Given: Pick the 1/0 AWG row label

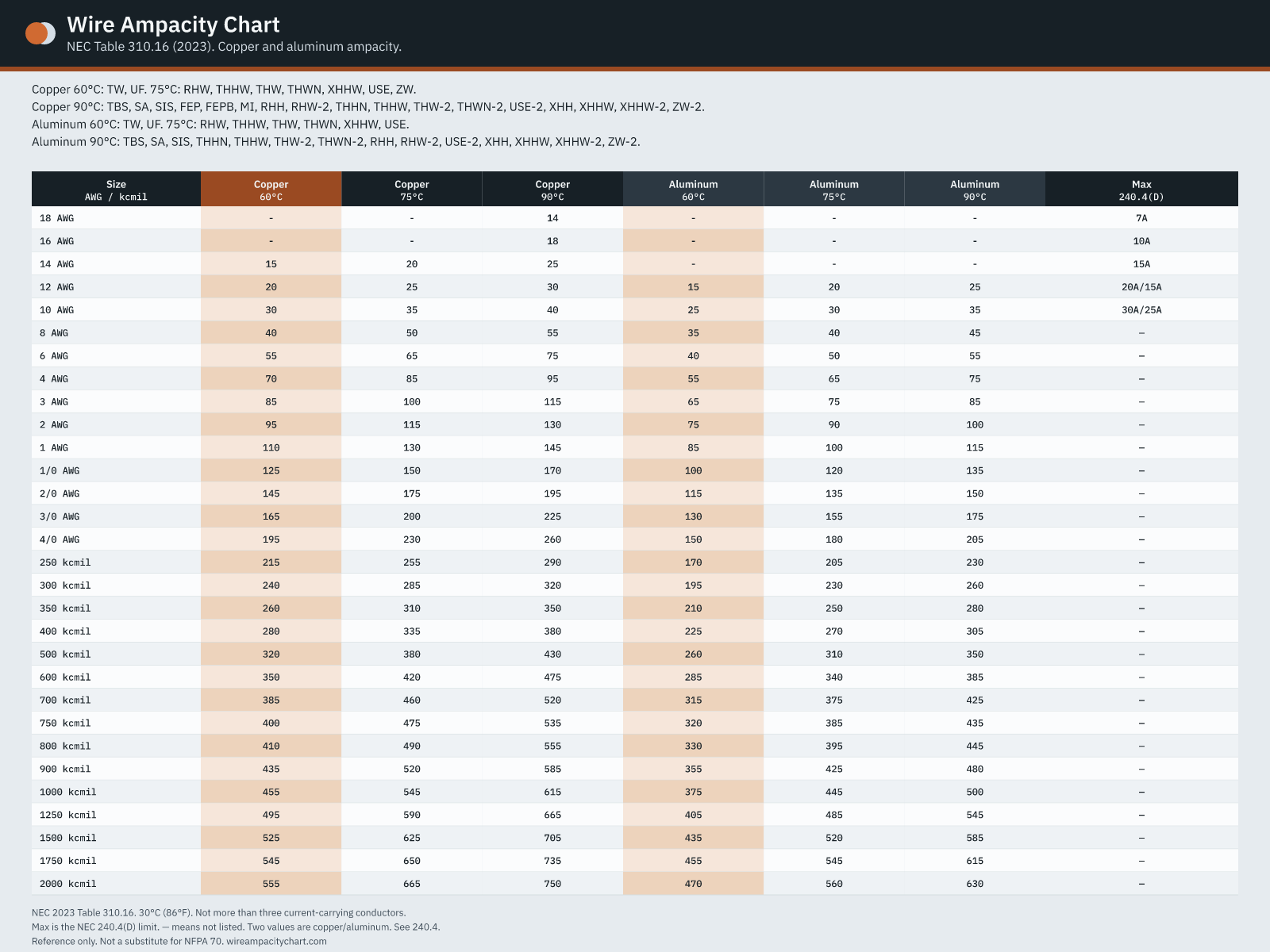Looking at the screenshot, I should tap(60, 471).
